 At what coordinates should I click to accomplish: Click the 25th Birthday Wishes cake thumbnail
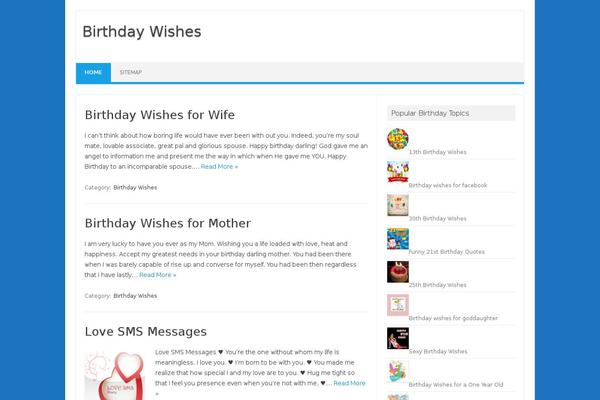398,272
